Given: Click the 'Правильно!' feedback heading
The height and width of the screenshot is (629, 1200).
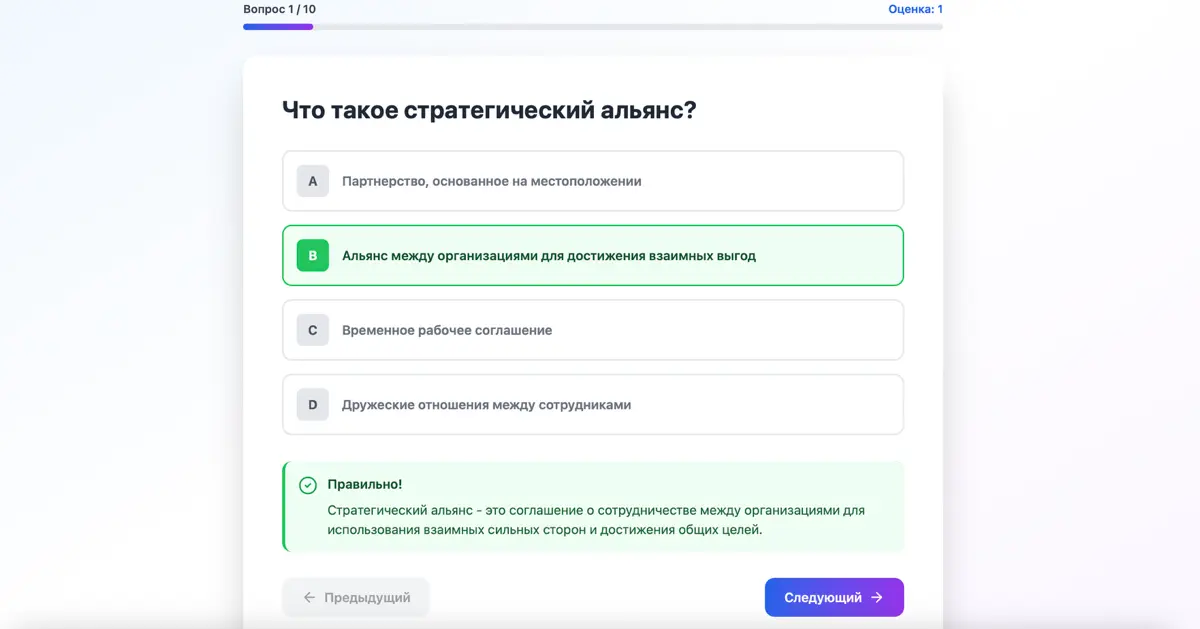Looking at the screenshot, I should [x=365, y=483].
